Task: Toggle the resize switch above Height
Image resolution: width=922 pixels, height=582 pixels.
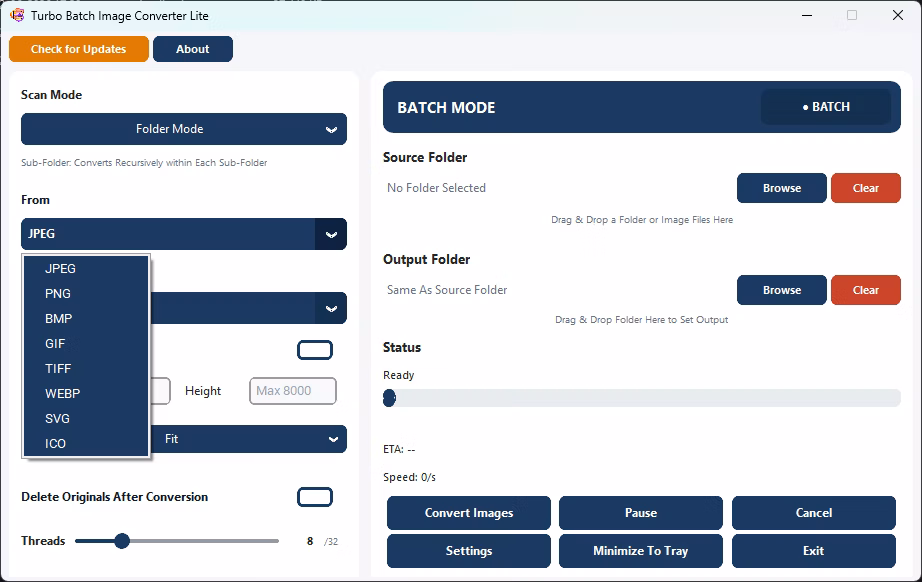Action: point(315,350)
